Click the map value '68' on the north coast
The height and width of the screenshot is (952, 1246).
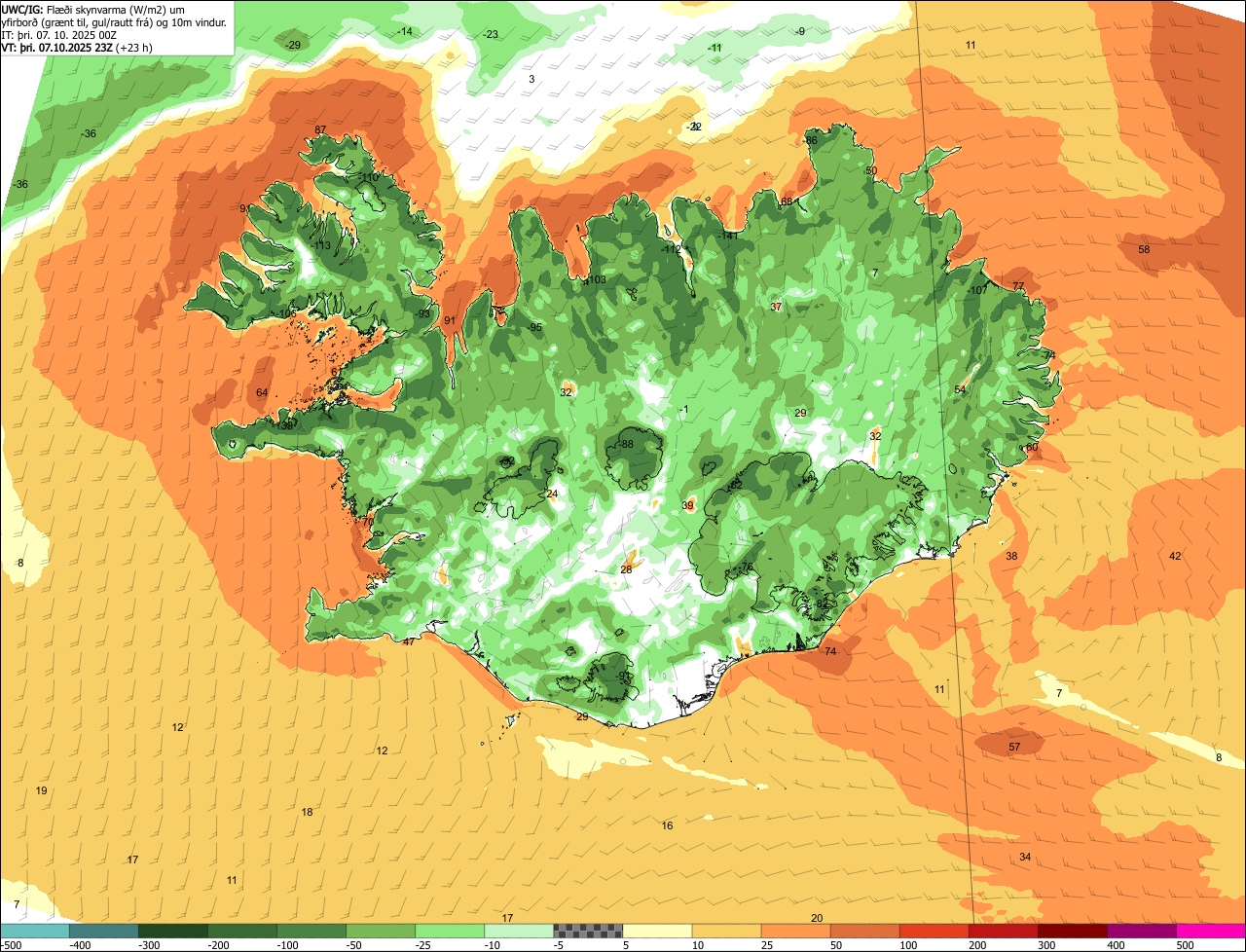click(787, 201)
